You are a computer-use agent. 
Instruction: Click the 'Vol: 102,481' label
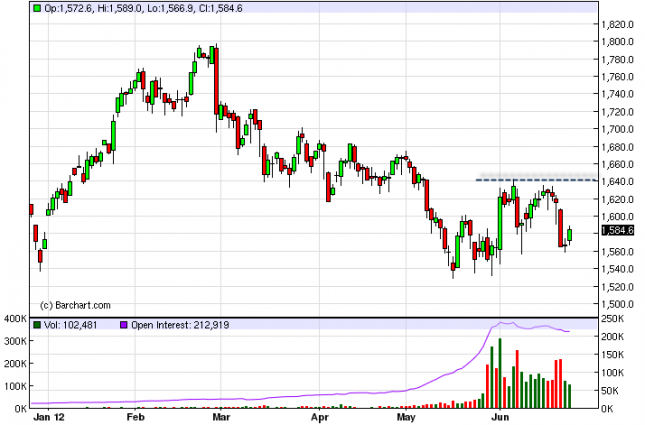70,325
